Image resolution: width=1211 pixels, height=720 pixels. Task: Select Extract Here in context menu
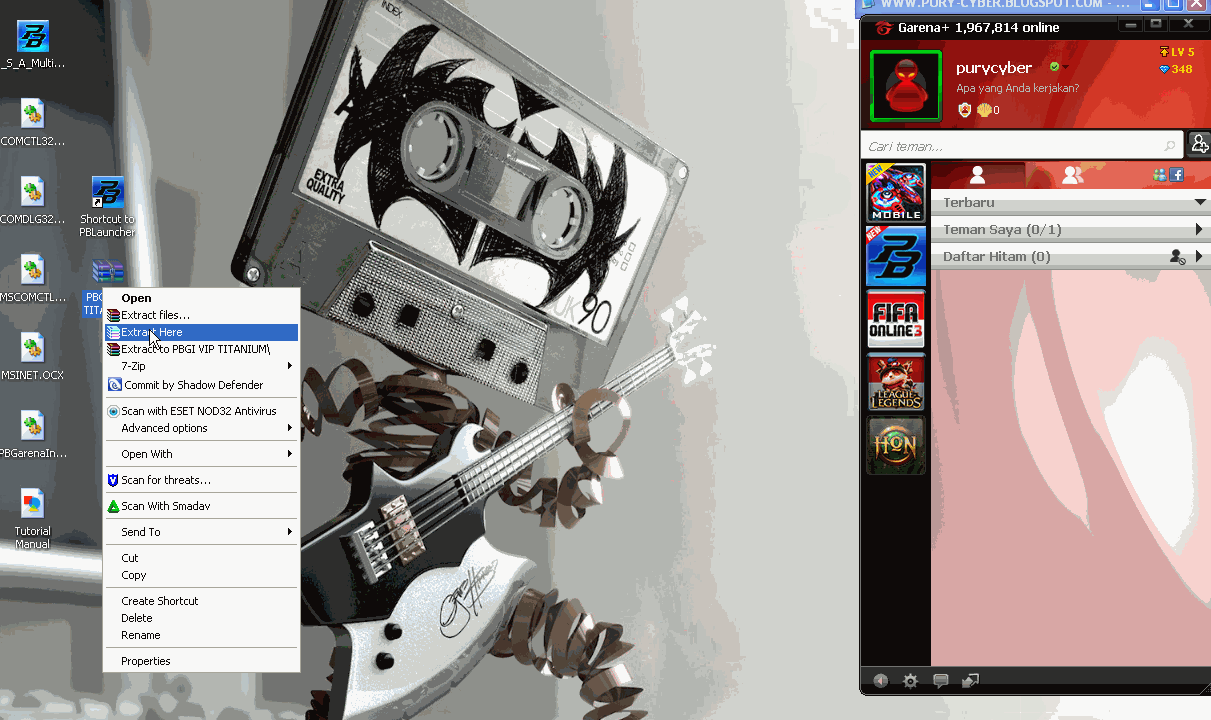coord(201,332)
